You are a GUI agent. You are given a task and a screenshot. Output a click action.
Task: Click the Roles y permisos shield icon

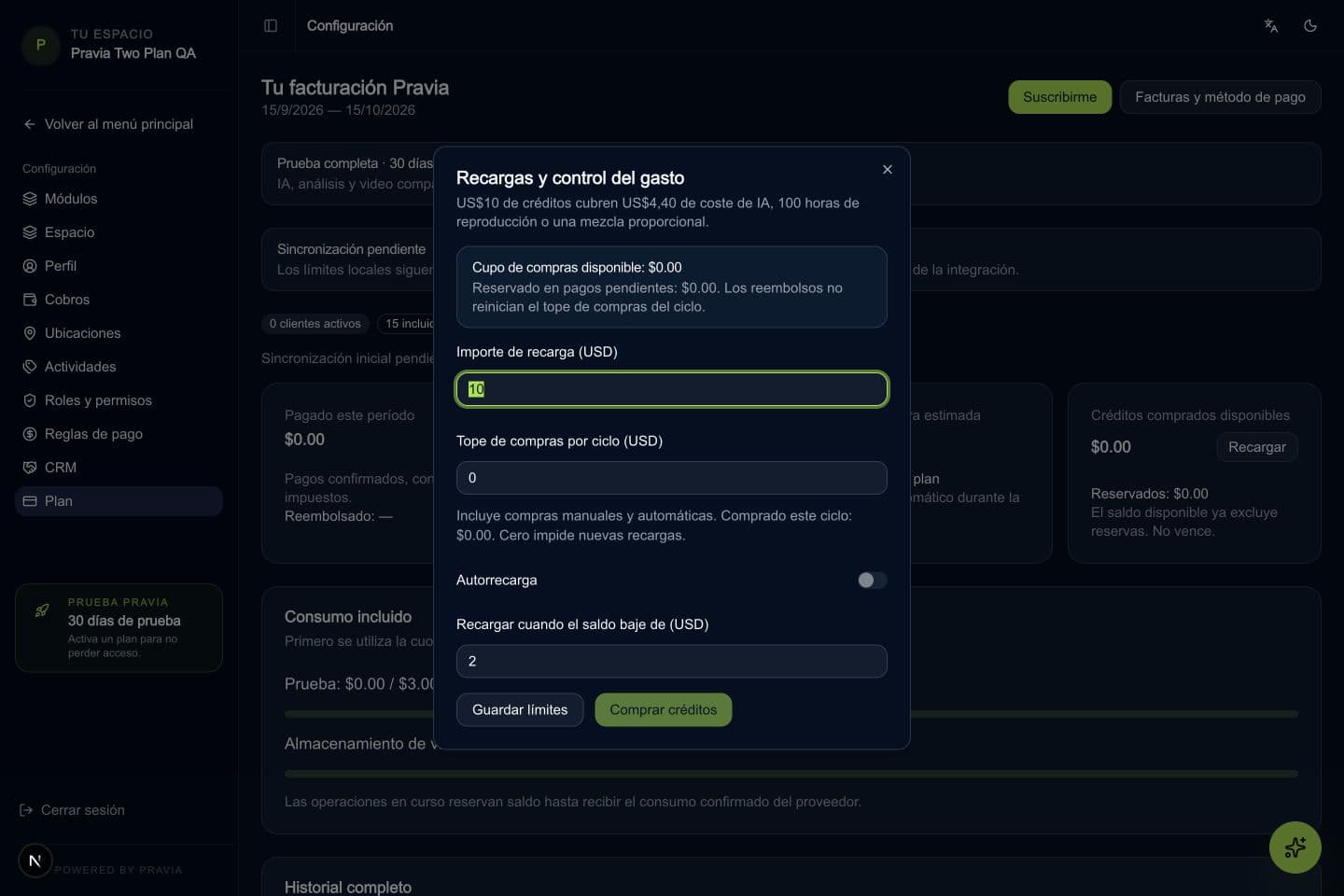click(x=30, y=400)
